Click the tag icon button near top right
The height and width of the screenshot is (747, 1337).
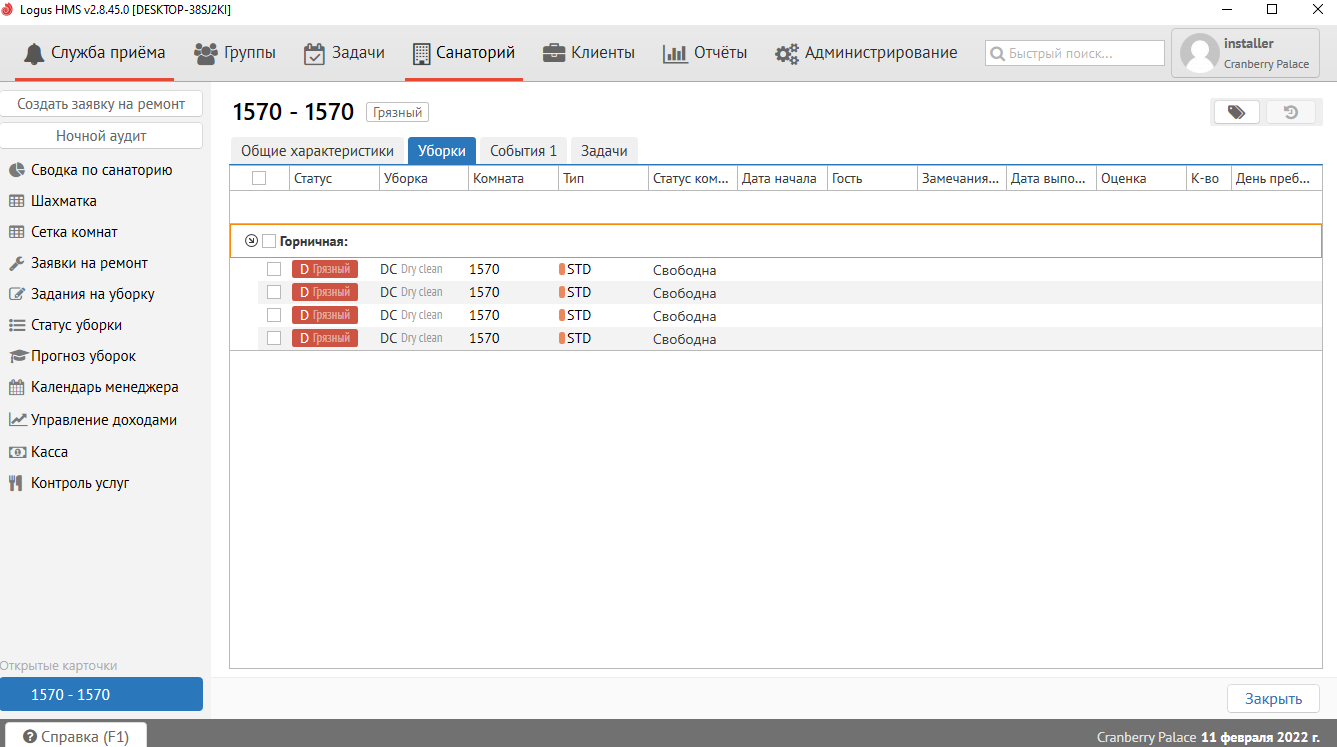[x=1237, y=112]
